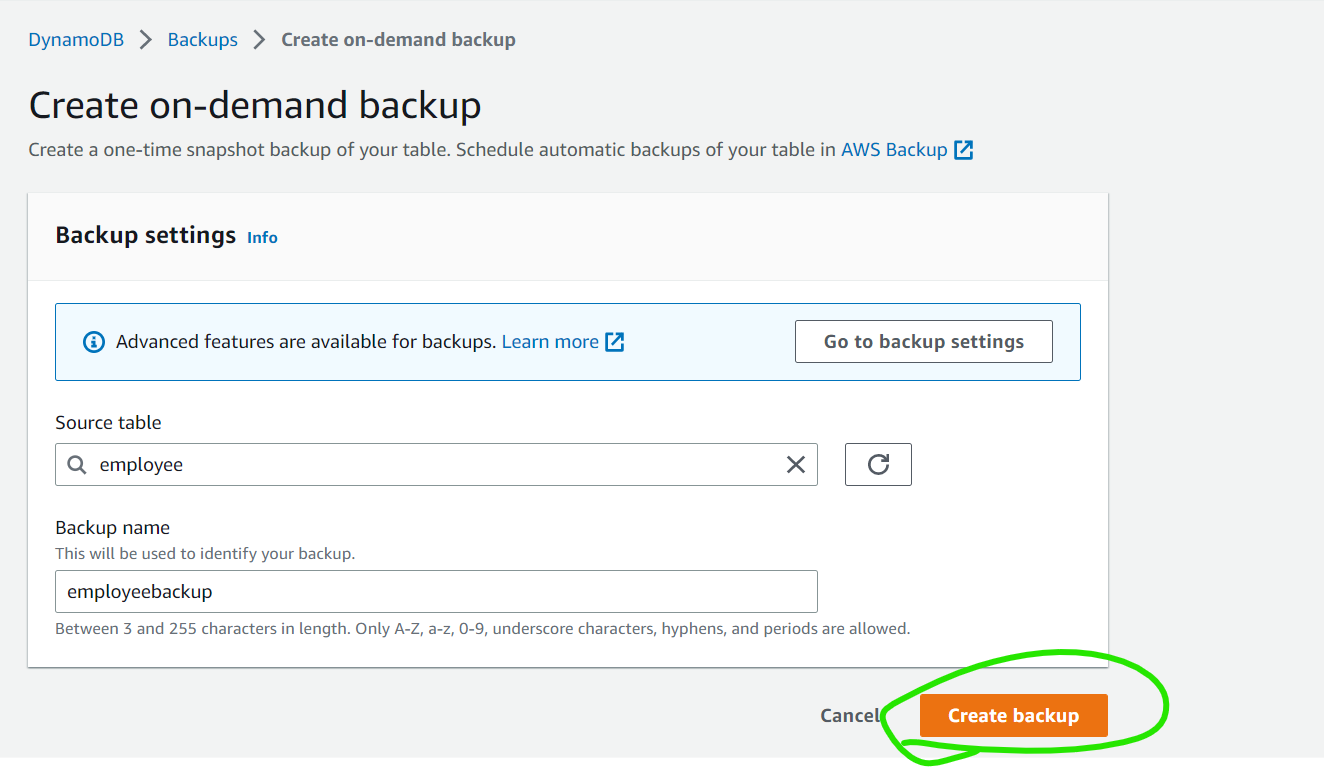Screen dimensions: 1324x769
Task: Click the chevron separator after Backups
Action: [x=260, y=40]
